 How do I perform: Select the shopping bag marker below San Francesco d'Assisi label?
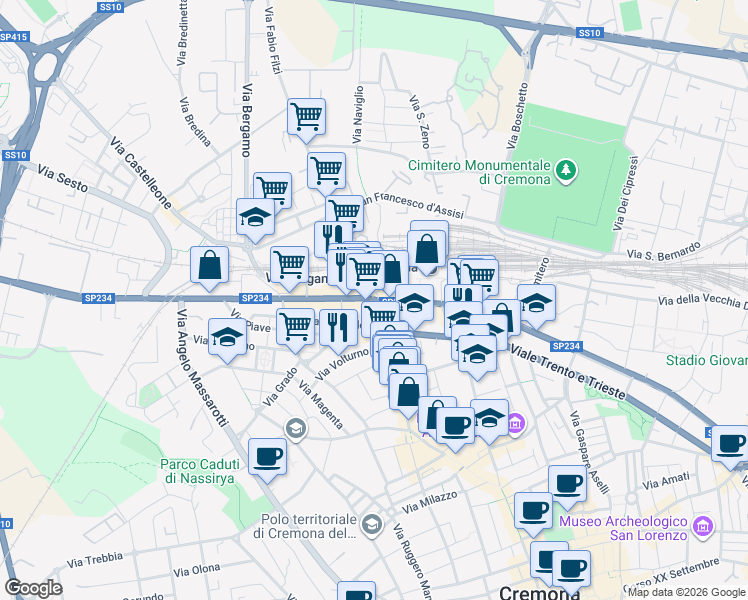[x=426, y=248]
